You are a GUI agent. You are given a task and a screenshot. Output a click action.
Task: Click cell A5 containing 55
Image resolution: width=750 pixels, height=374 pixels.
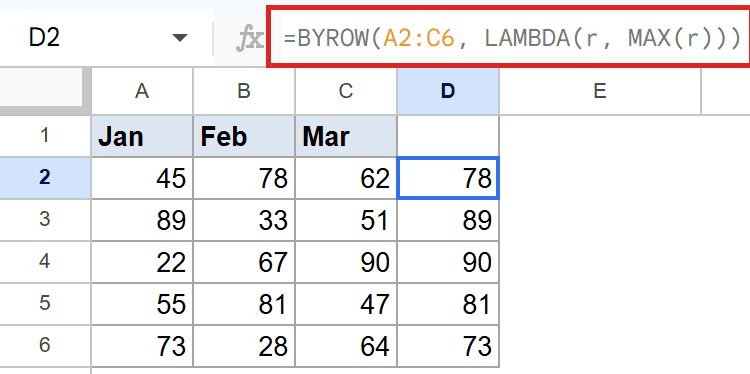click(x=142, y=304)
